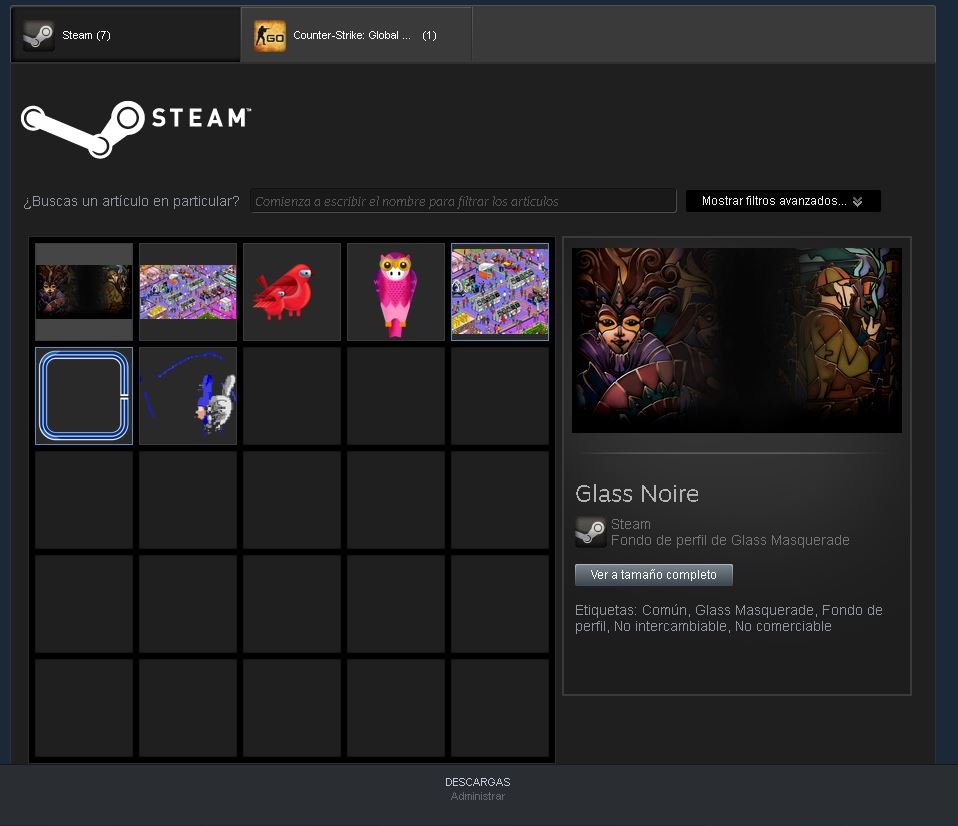Select the blue rounded frame item
This screenshot has width=958, height=826.
click(84, 396)
